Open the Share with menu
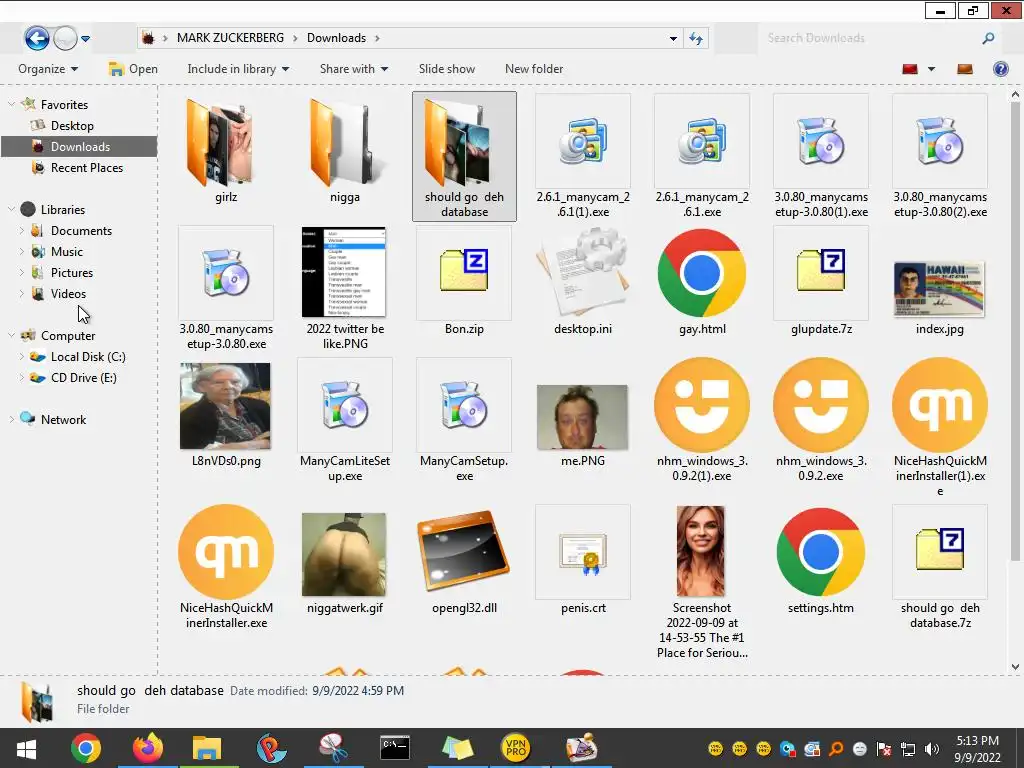The image size is (1024, 768). click(x=353, y=69)
